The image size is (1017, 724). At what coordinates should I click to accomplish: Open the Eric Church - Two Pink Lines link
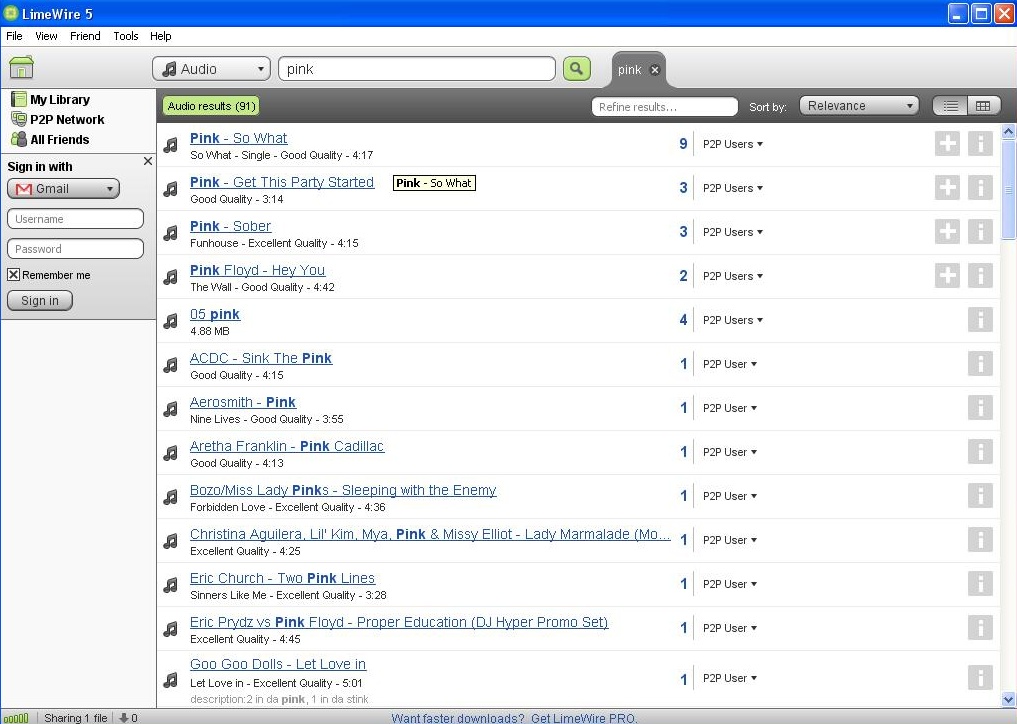pyautogui.click(x=282, y=578)
